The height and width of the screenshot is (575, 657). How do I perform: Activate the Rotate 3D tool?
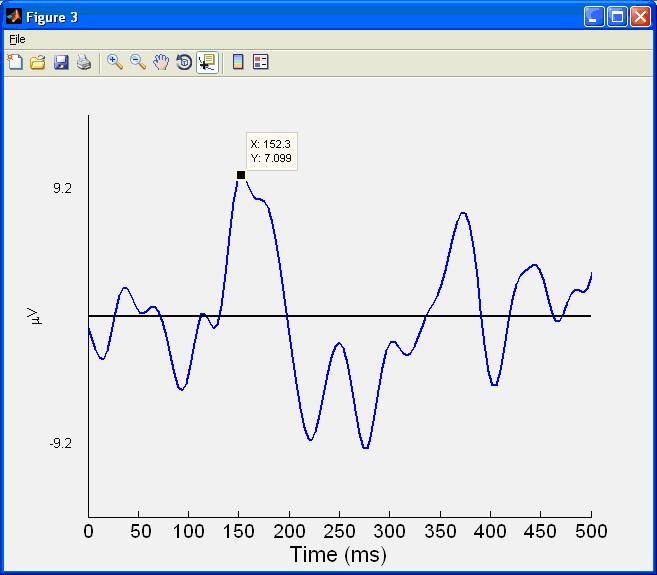tap(184, 62)
